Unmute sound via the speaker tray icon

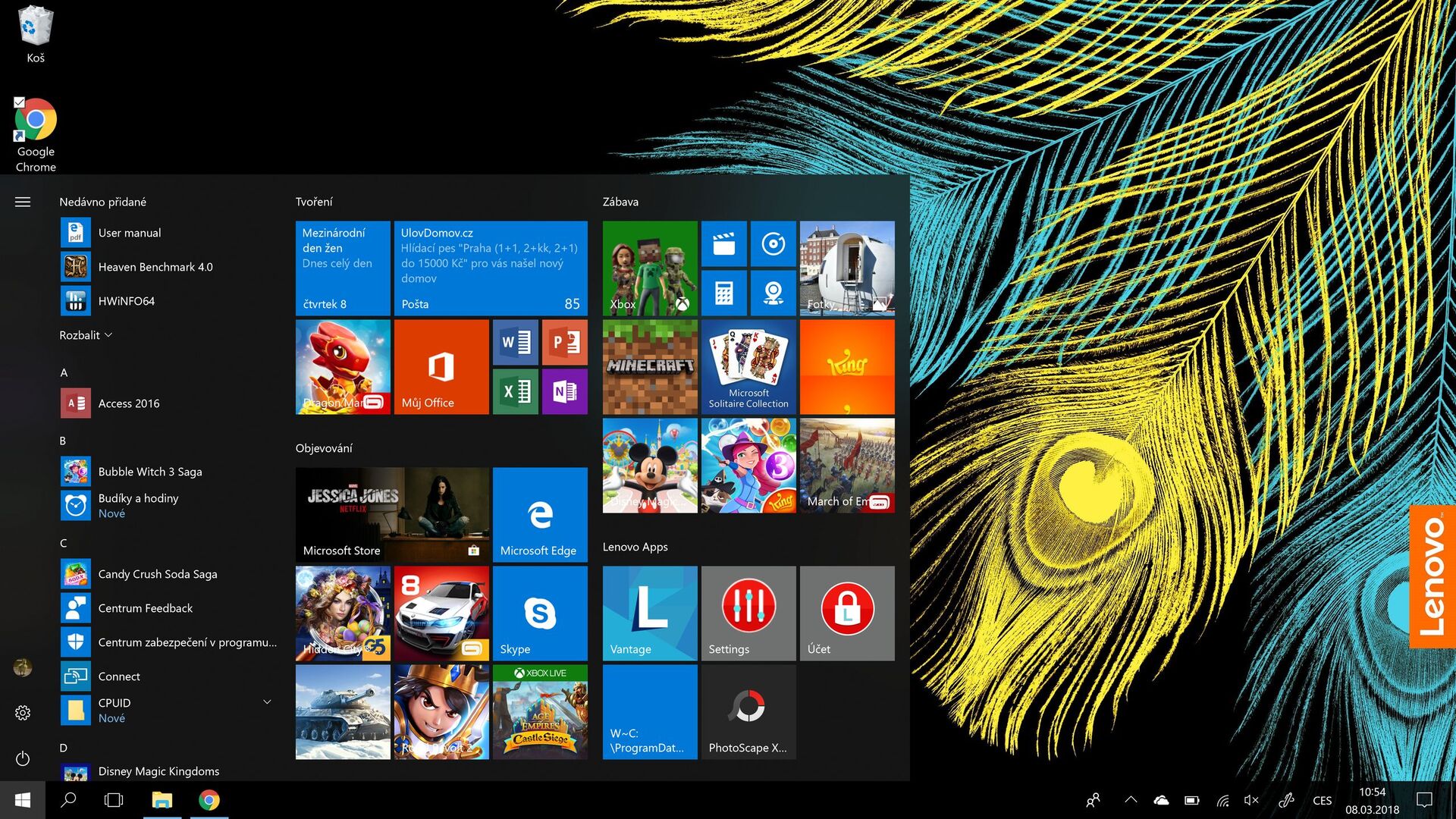click(x=1250, y=799)
